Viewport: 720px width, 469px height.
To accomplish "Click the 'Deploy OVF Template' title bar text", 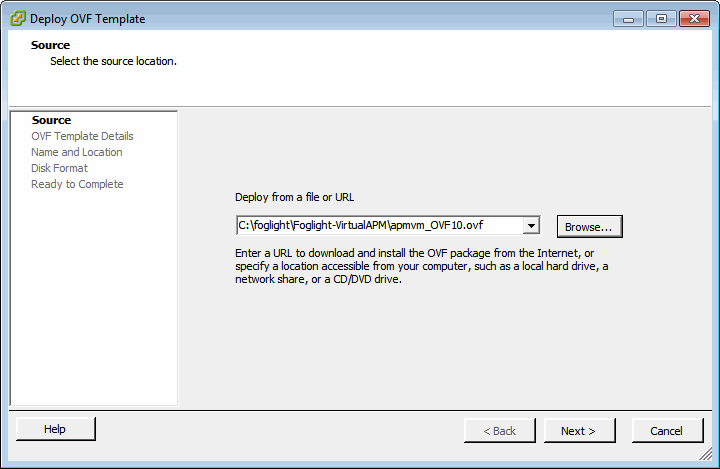I will pyautogui.click(x=87, y=18).
